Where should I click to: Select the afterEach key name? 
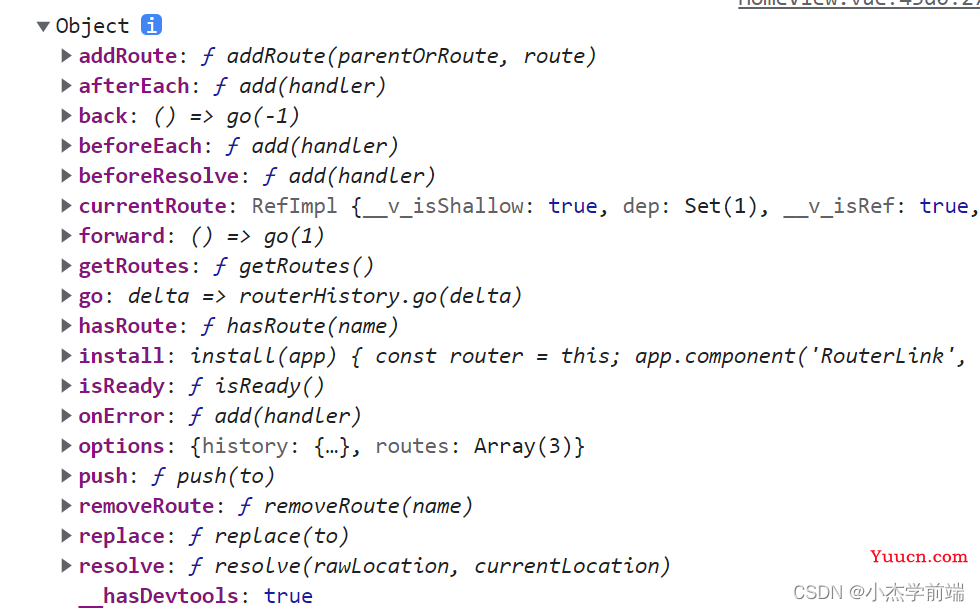(134, 86)
